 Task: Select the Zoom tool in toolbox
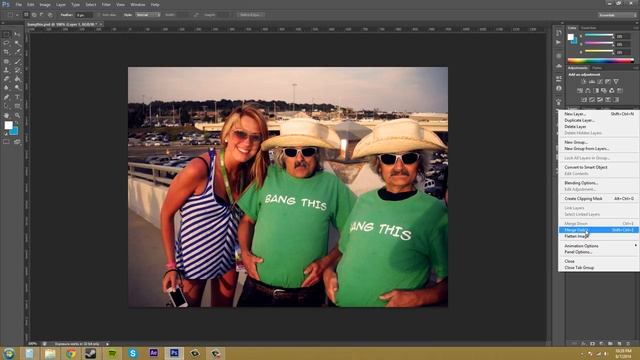pos(17,116)
